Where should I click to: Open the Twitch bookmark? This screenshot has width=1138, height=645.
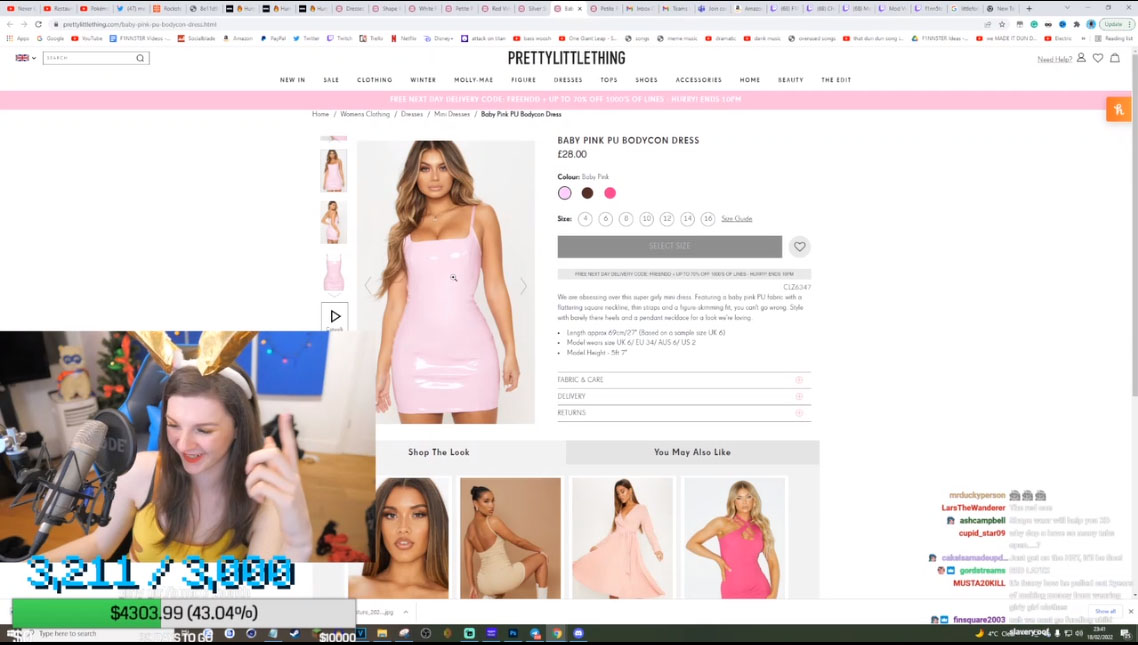click(x=340, y=38)
